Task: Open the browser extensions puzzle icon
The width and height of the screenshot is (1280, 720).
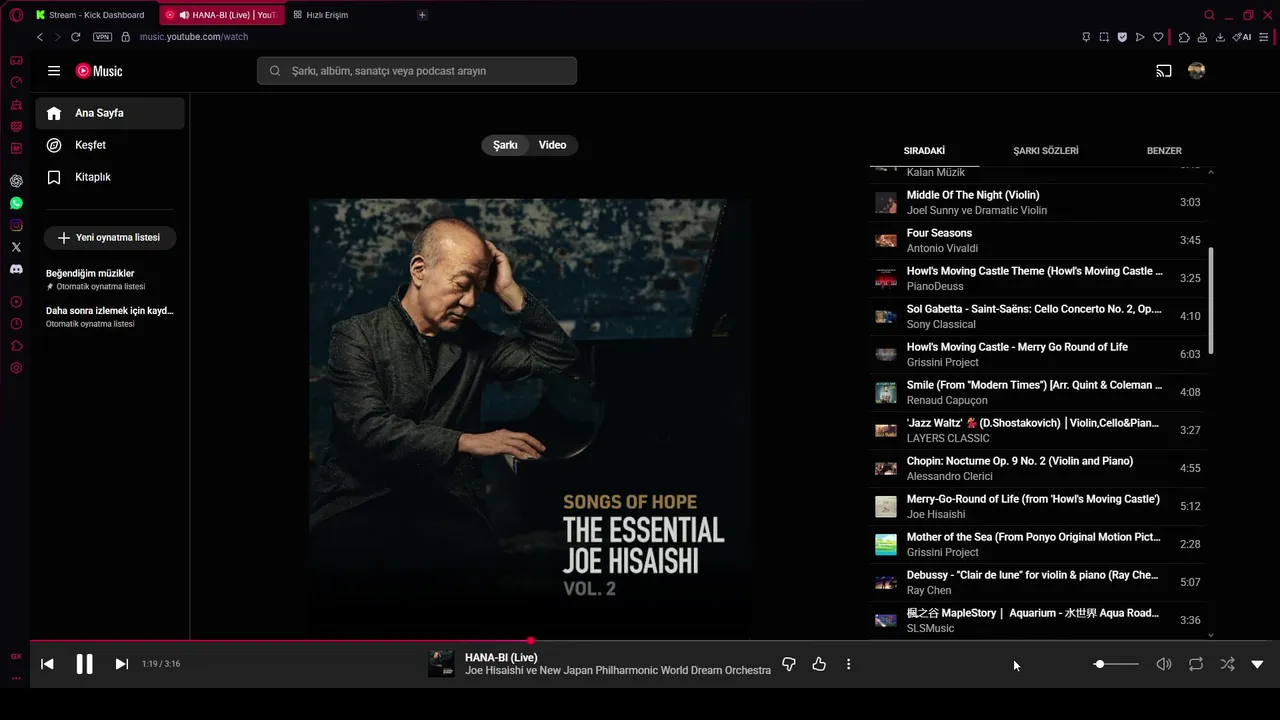Action: [x=1184, y=37]
